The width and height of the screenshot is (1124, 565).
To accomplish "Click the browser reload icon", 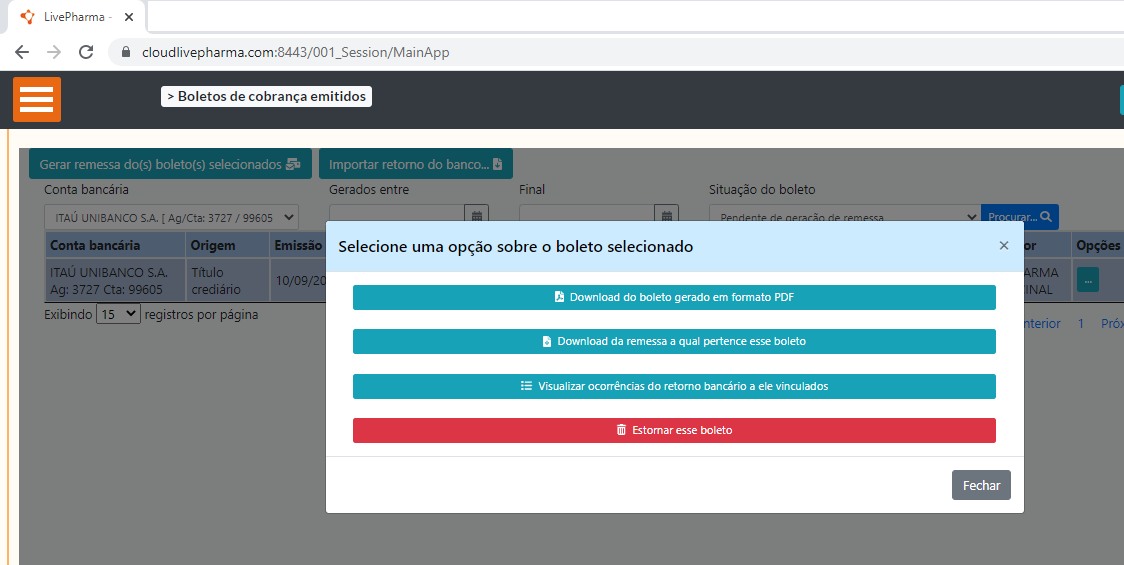I will tap(86, 52).
